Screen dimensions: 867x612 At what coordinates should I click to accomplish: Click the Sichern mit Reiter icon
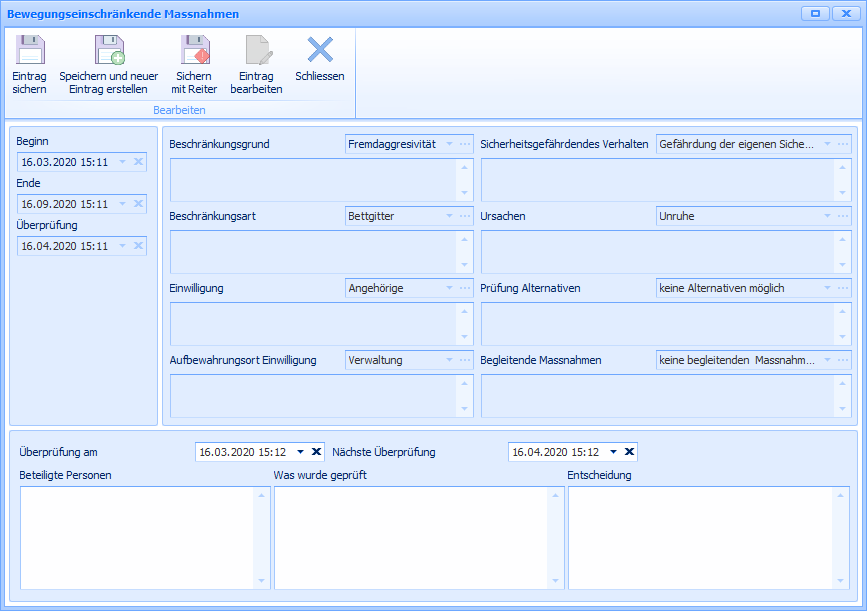tap(194, 51)
